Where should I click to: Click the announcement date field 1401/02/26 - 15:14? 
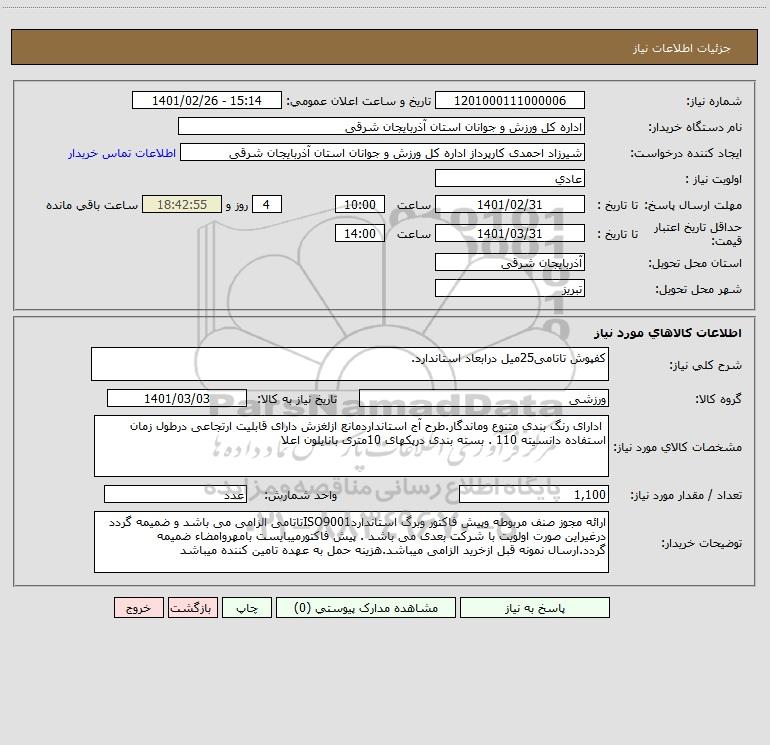tap(207, 101)
